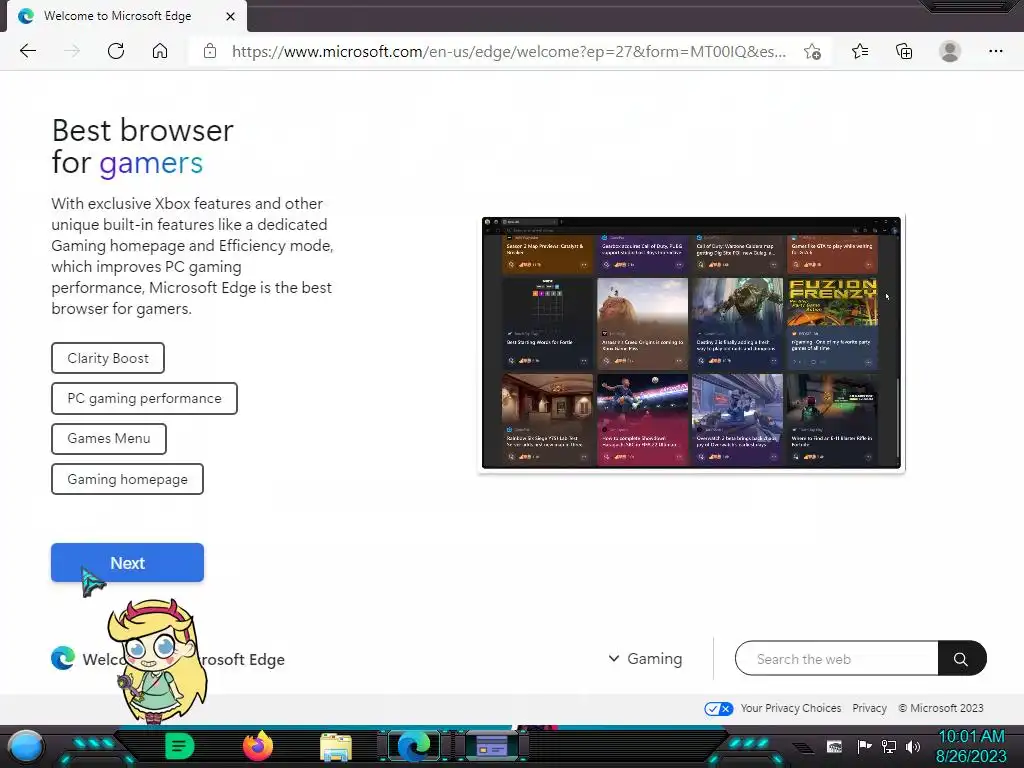Open the home page using the house icon

click(x=160, y=51)
